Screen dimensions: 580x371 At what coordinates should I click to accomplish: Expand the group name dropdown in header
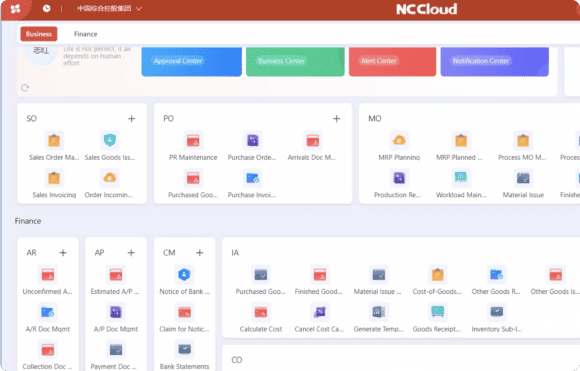click(x=109, y=8)
